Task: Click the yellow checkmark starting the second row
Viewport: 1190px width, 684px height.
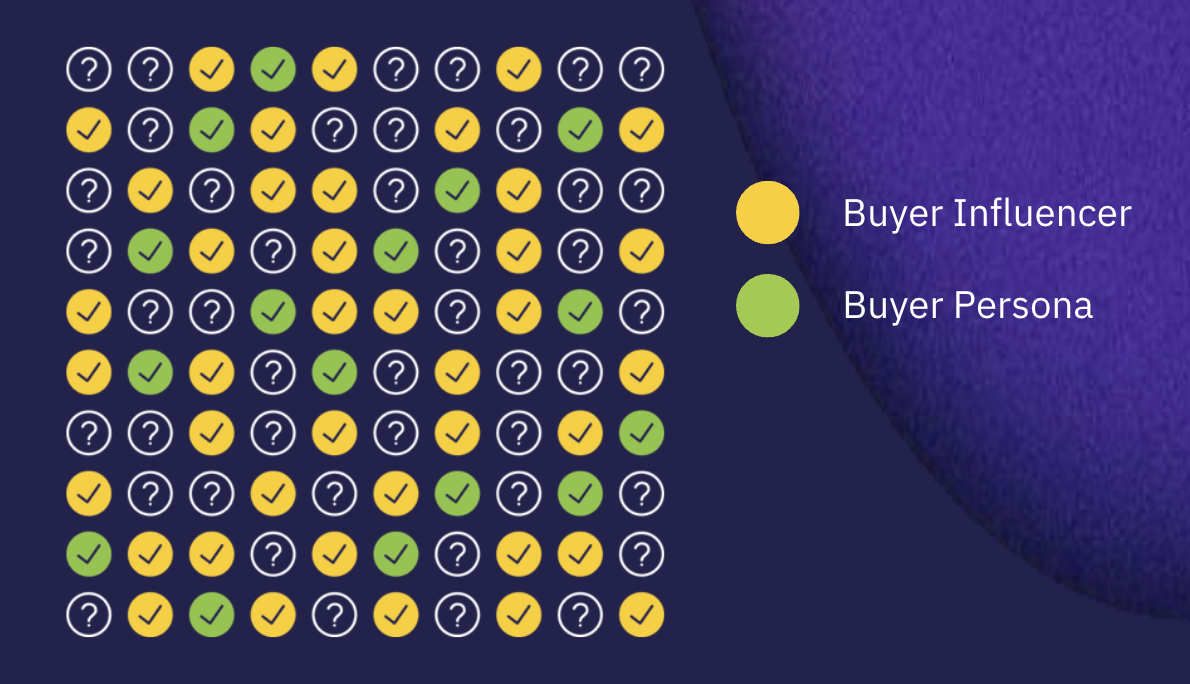Action: point(89,129)
